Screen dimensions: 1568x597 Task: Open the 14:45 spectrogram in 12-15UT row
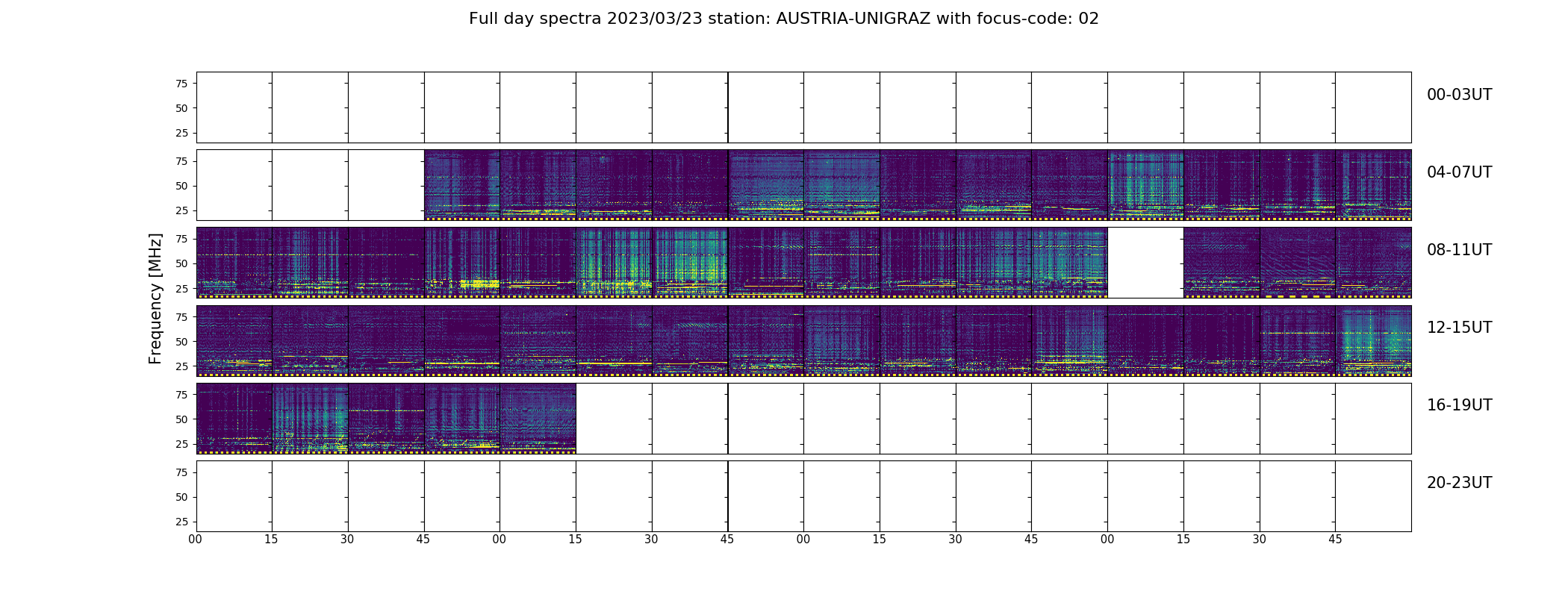pos(1069,340)
